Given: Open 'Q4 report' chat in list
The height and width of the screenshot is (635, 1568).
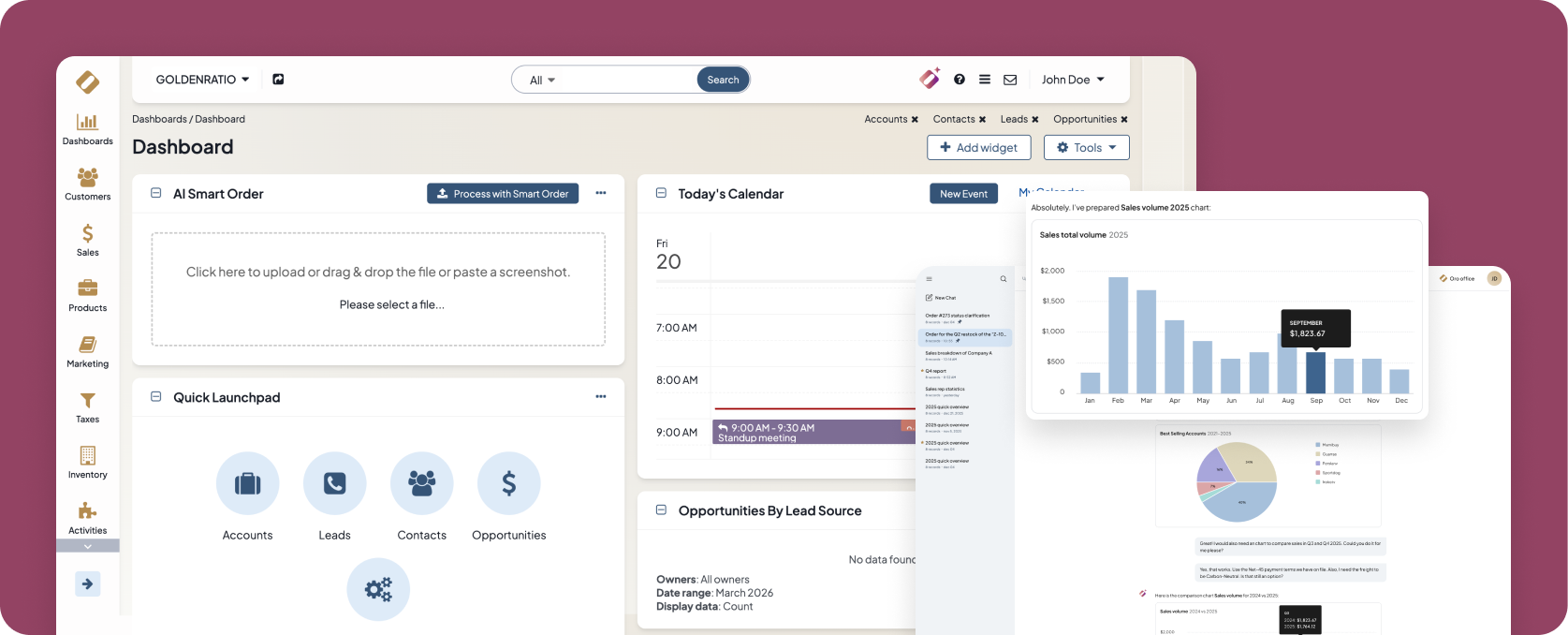Looking at the screenshot, I should pyautogui.click(x=964, y=374).
